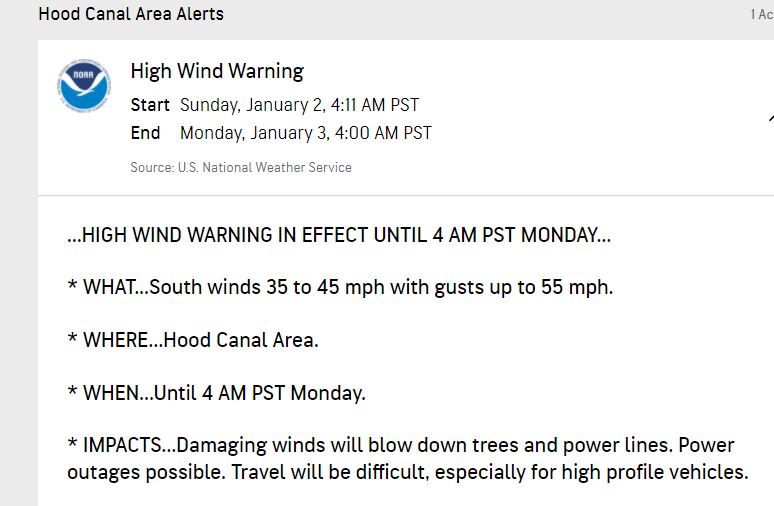The height and width of the screenshot is (506, 774).
Task: Click the WHERE Hood Canal Area line
Action: [193, 340]
